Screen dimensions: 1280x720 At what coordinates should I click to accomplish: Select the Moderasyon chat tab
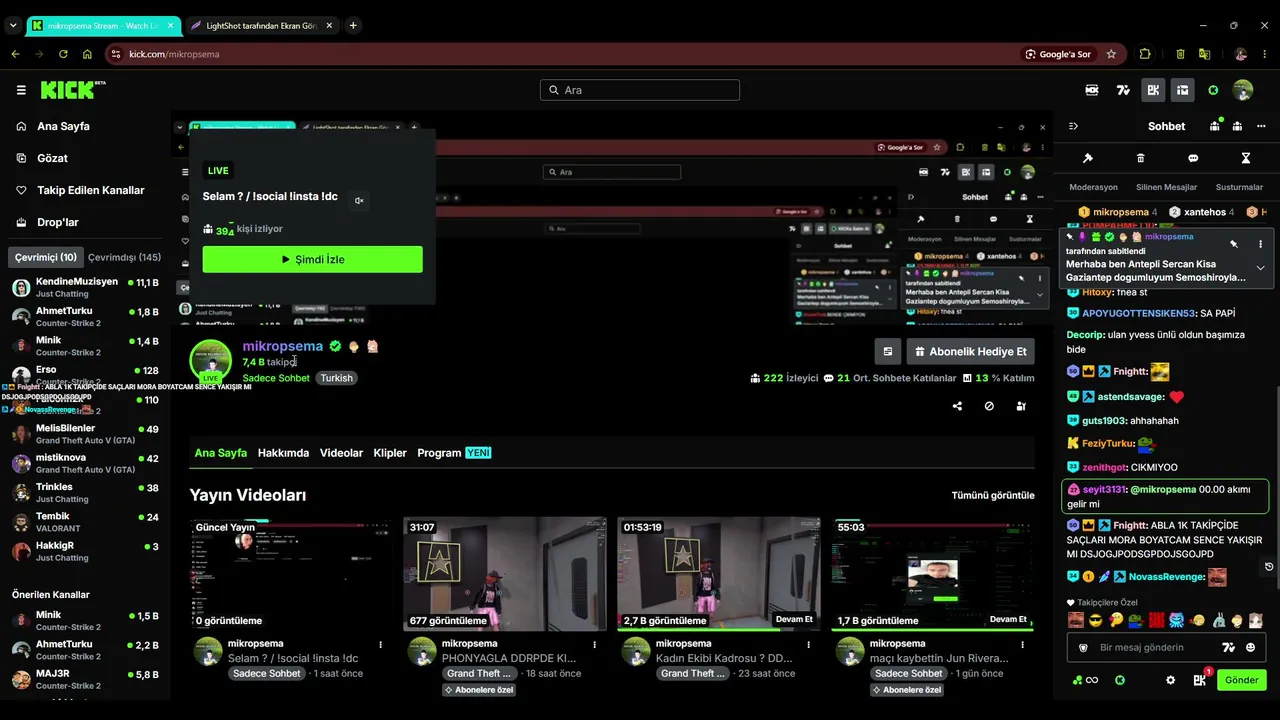(1093, 187)
